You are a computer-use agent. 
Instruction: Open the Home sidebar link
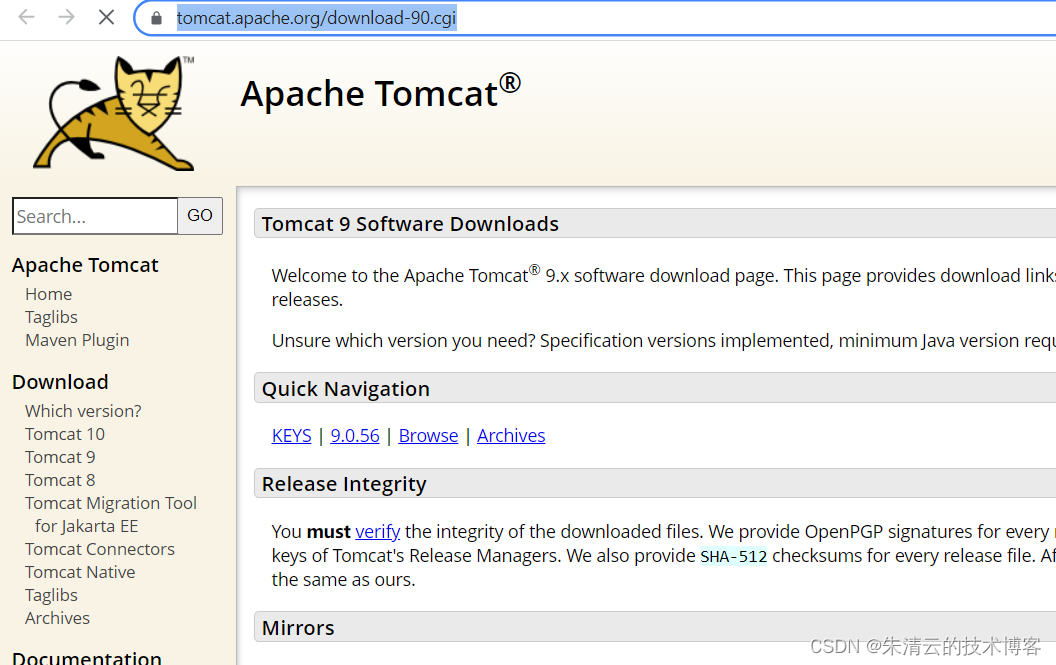[x=48, y=294]
